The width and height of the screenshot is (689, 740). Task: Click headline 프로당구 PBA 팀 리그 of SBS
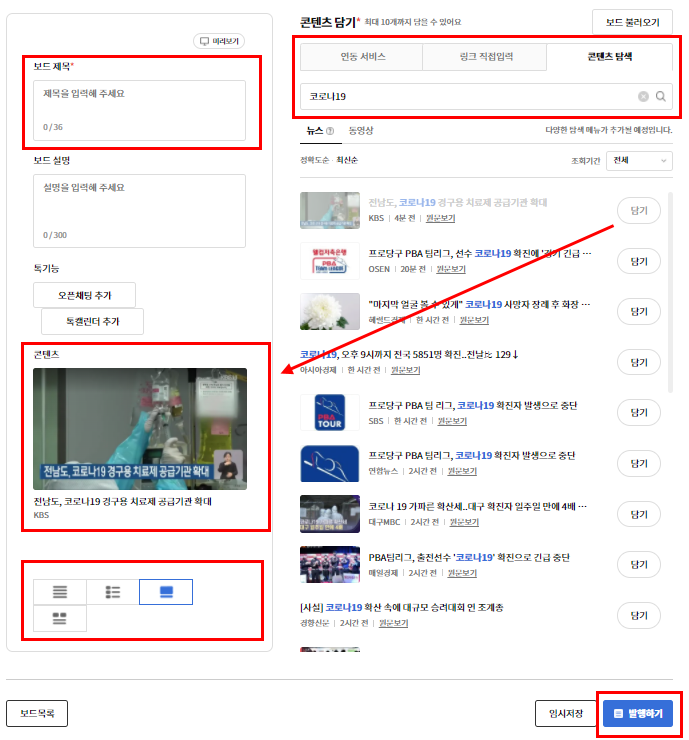(x=472, y=405)
